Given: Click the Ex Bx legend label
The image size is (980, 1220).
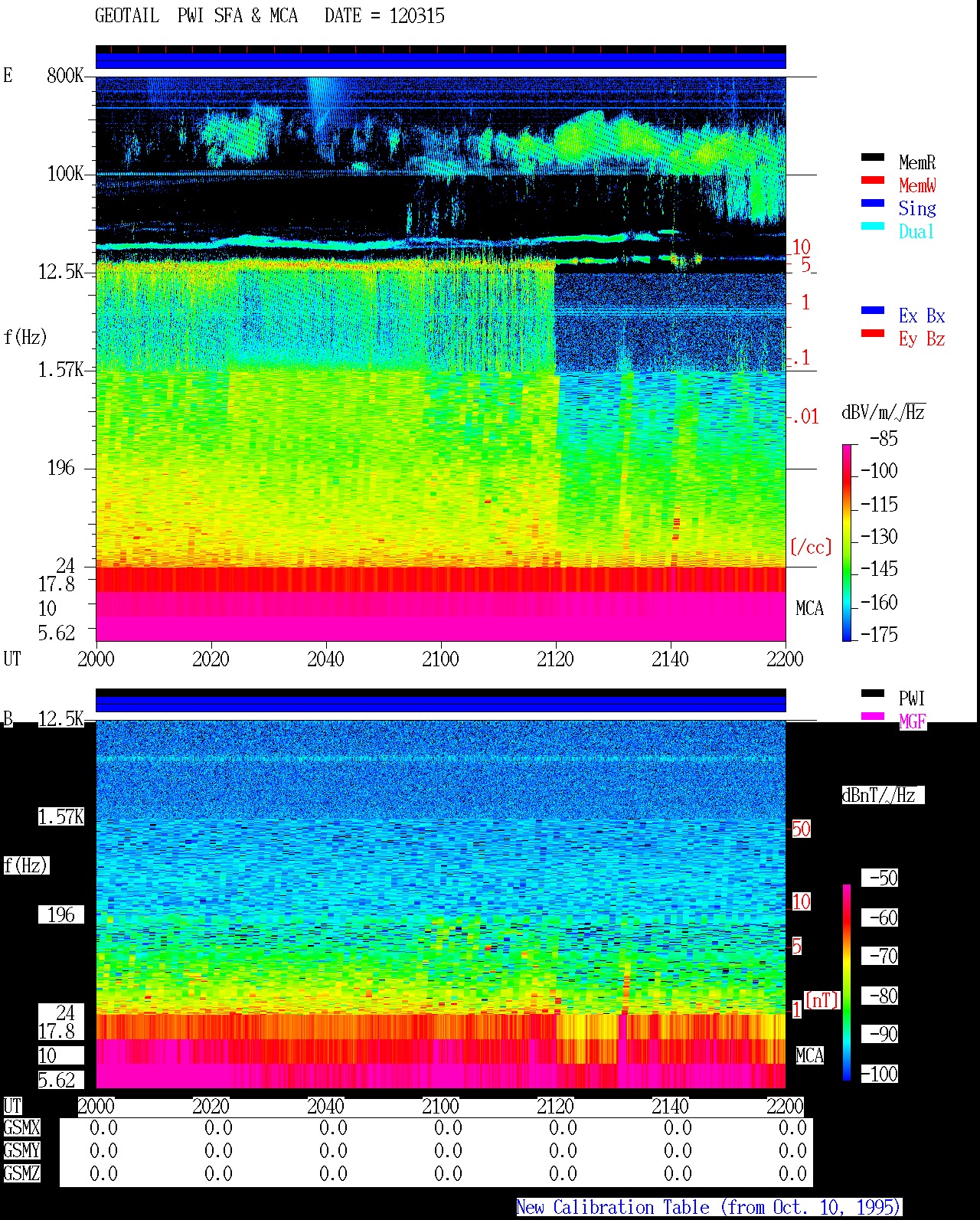Looking at the screenshot, I should 922,316.
